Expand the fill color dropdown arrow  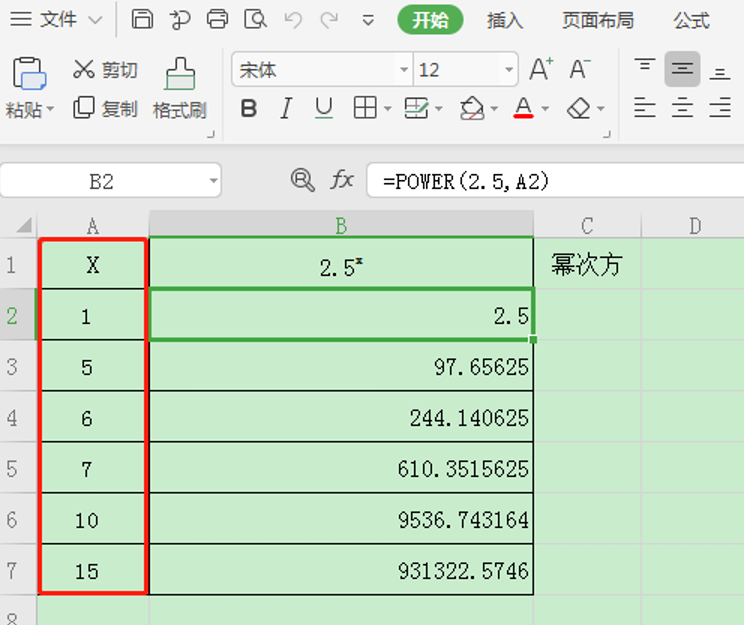(494, 109)
